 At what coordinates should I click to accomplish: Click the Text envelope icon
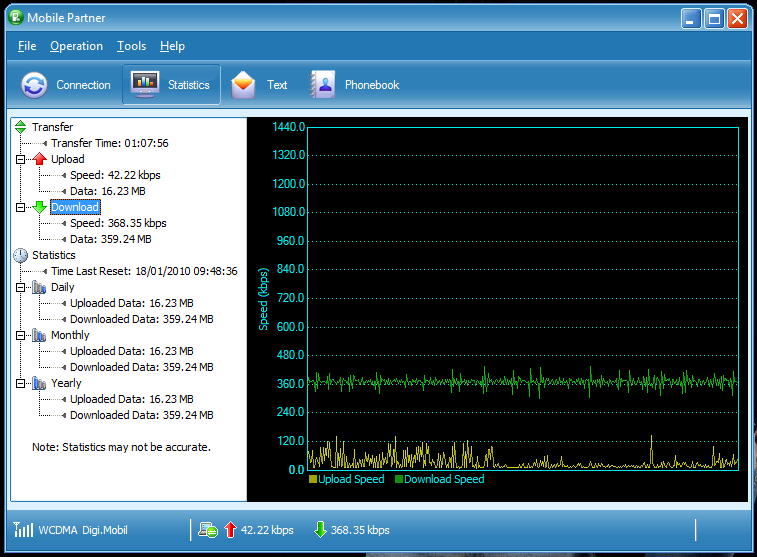tap(243, 84)
